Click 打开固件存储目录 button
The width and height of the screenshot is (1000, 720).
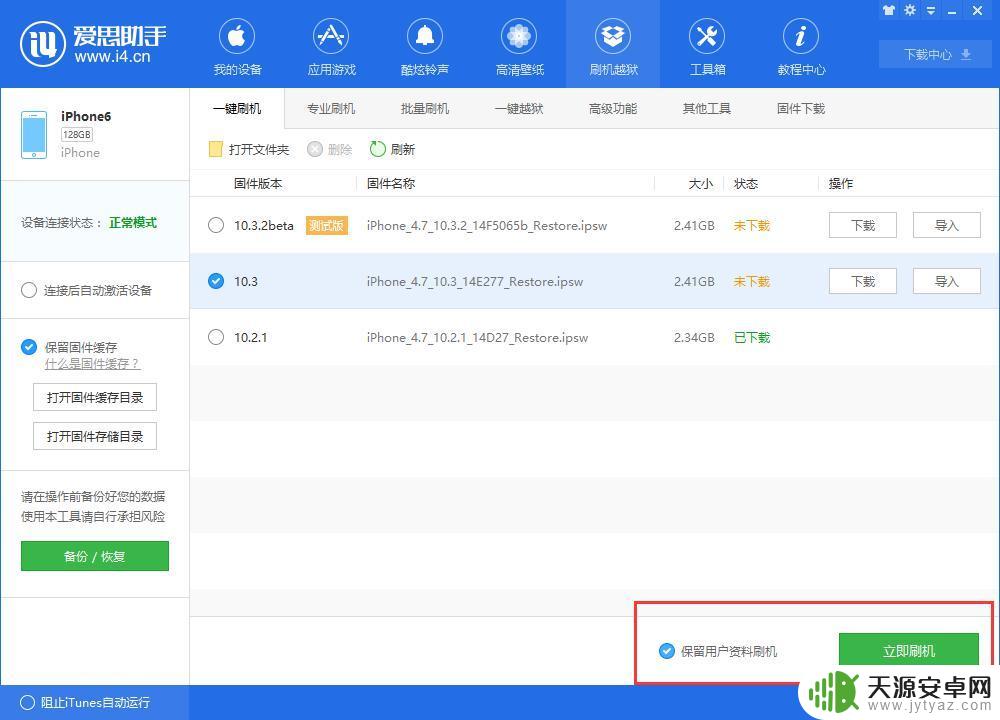pos(95,436)
